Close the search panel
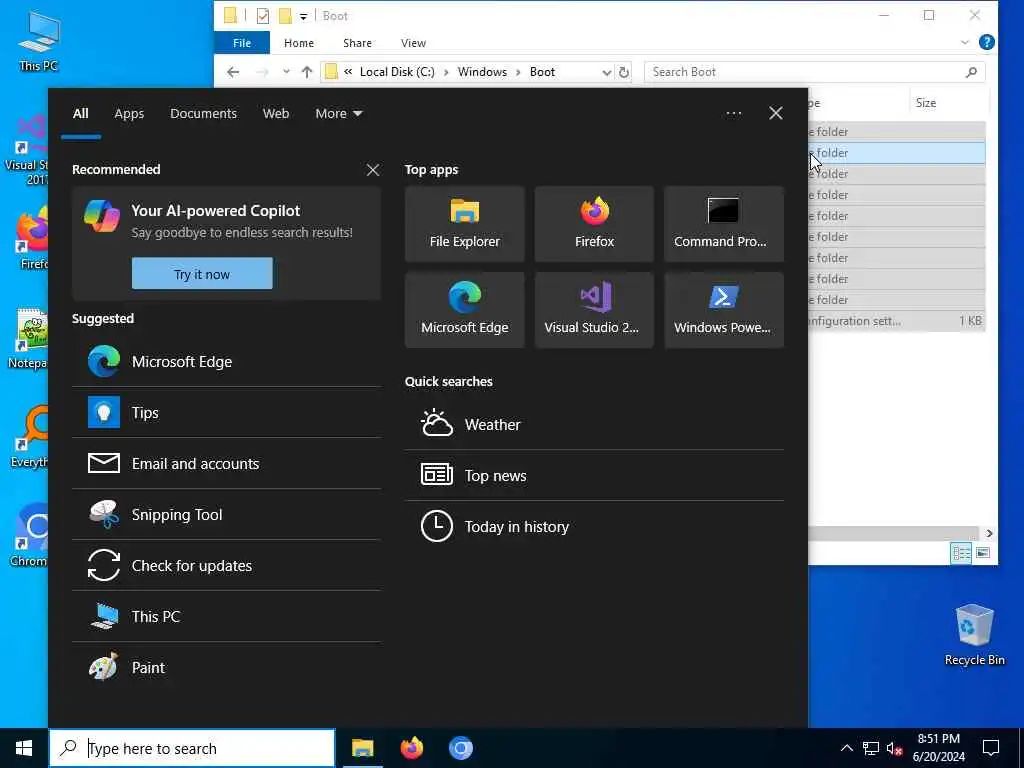This screenshot has height=768, width=1024. click(x=775, y=114)
